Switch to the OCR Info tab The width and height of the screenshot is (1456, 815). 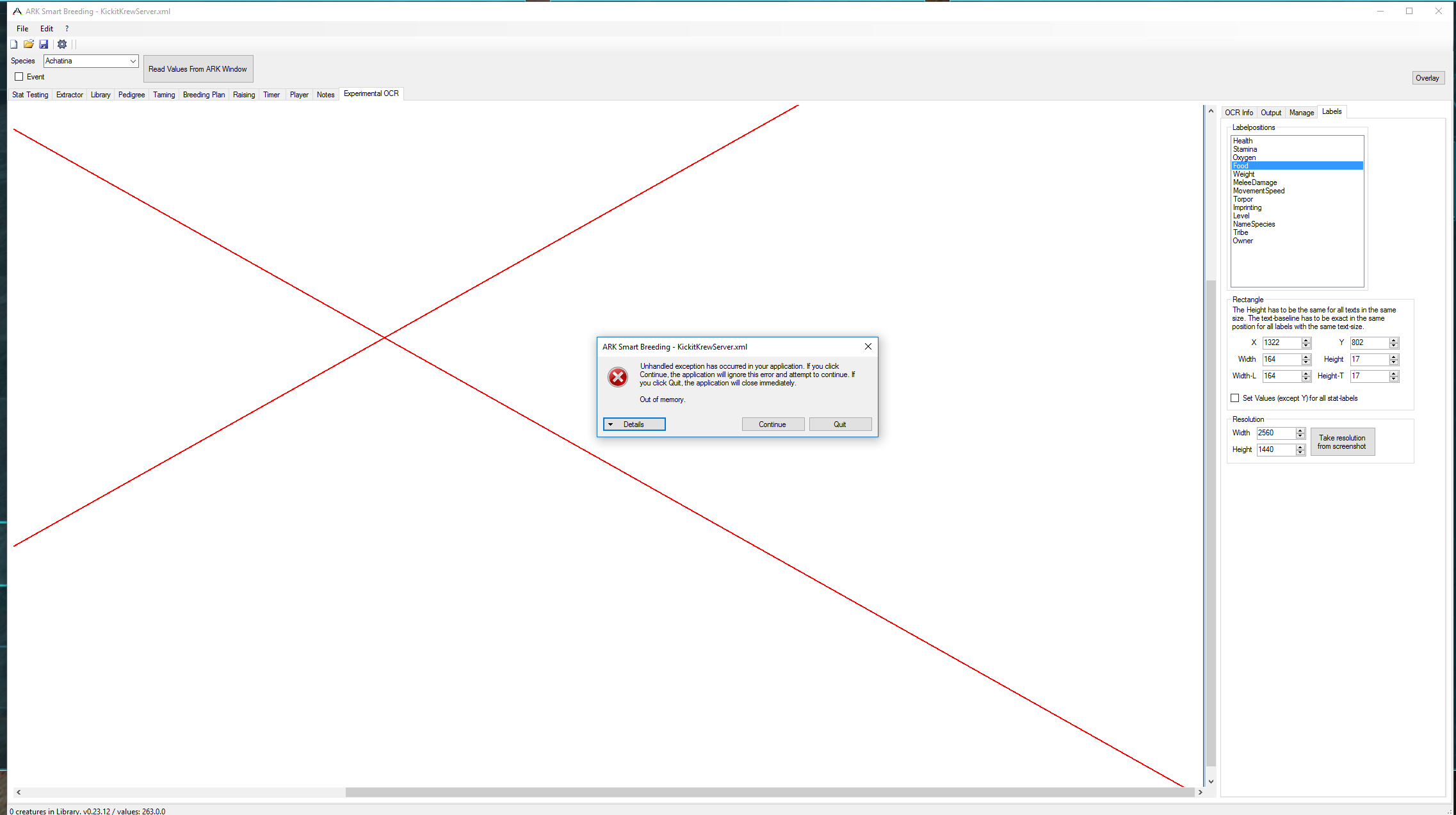[1239, 112]
